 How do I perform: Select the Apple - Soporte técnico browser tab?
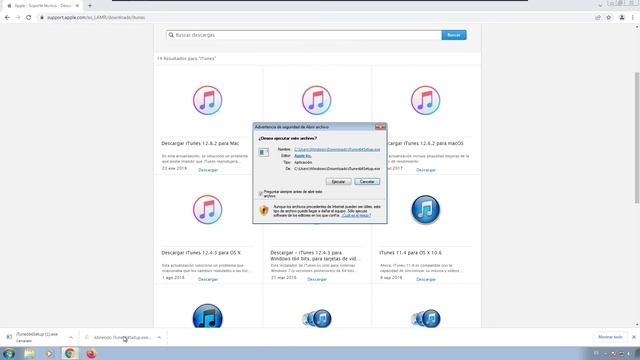42,6
